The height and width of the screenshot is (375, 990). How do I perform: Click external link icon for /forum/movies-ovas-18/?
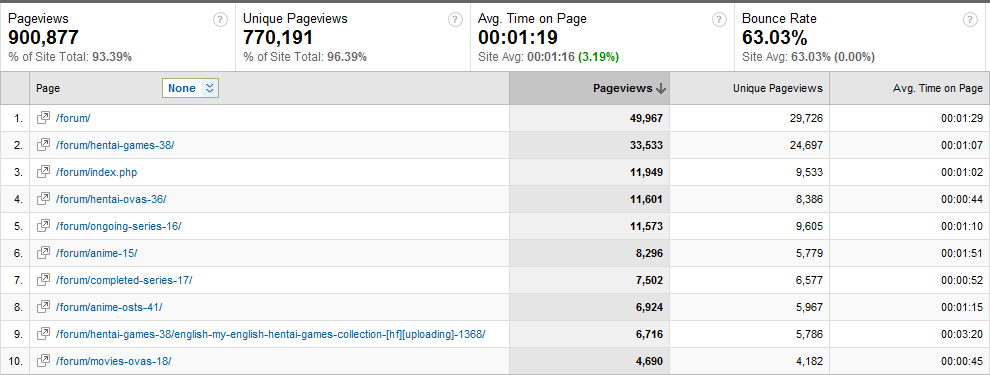pyautogui.click(x=43, y=361)
